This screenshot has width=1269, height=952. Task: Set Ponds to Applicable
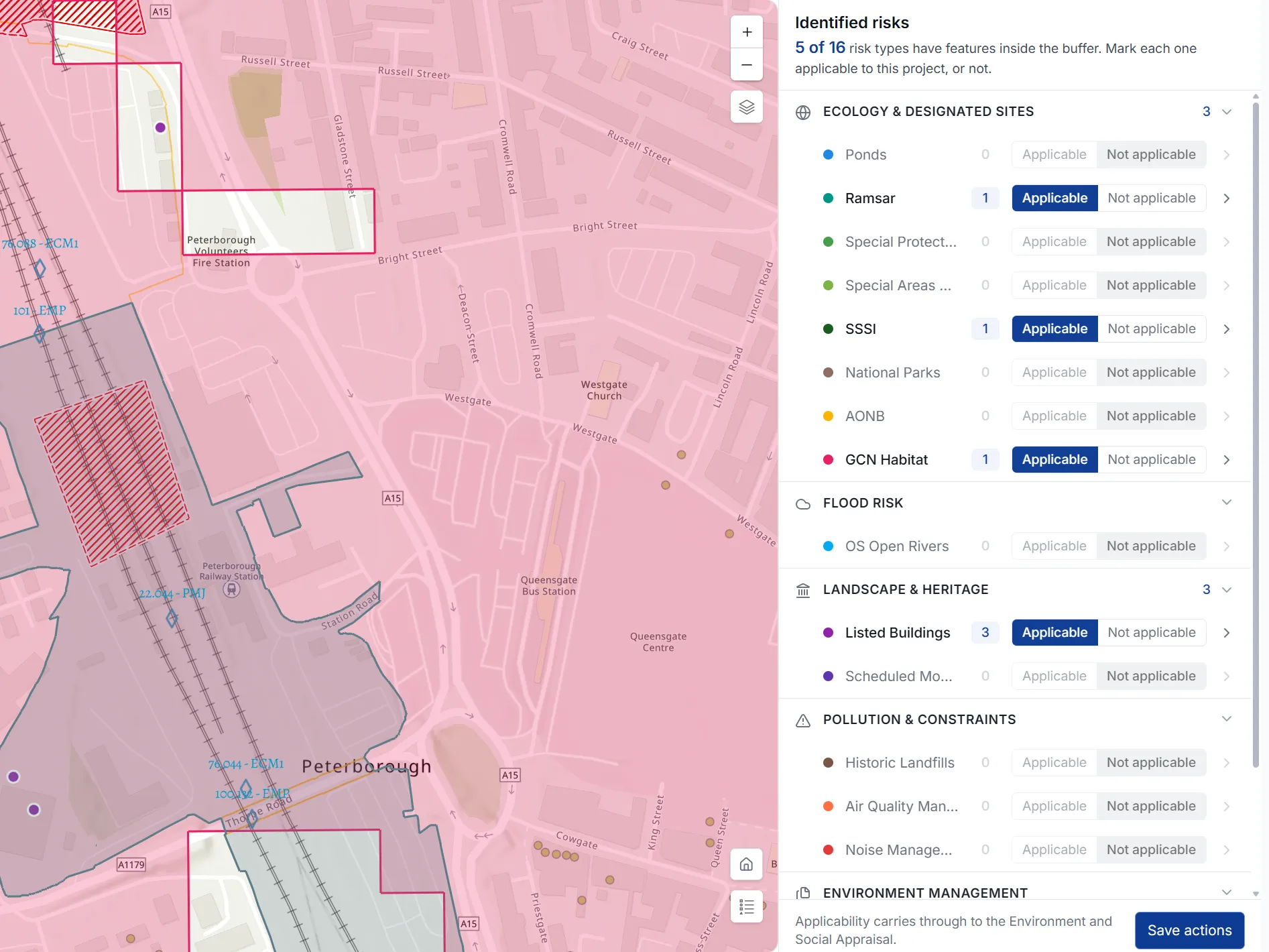click(1054, 154)
